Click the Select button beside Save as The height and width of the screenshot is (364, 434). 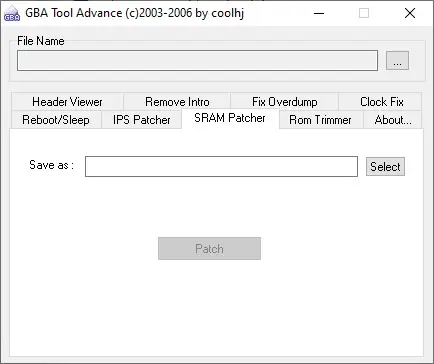tap(385, 166)
